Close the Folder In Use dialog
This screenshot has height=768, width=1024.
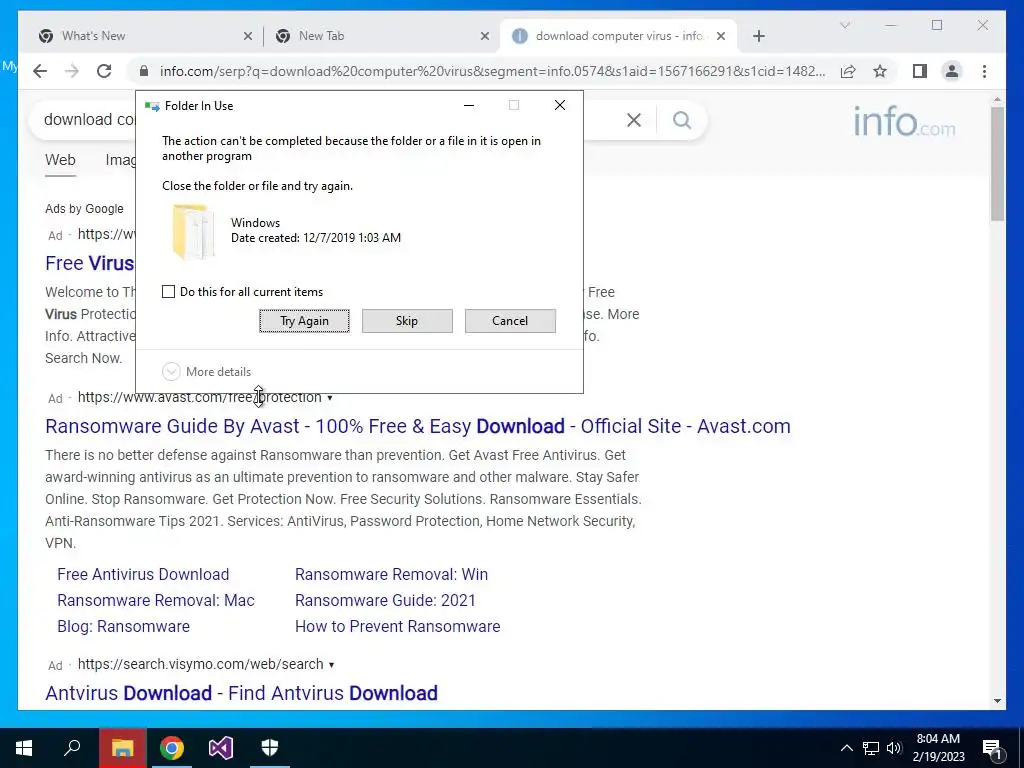click(x=560, y=105)
